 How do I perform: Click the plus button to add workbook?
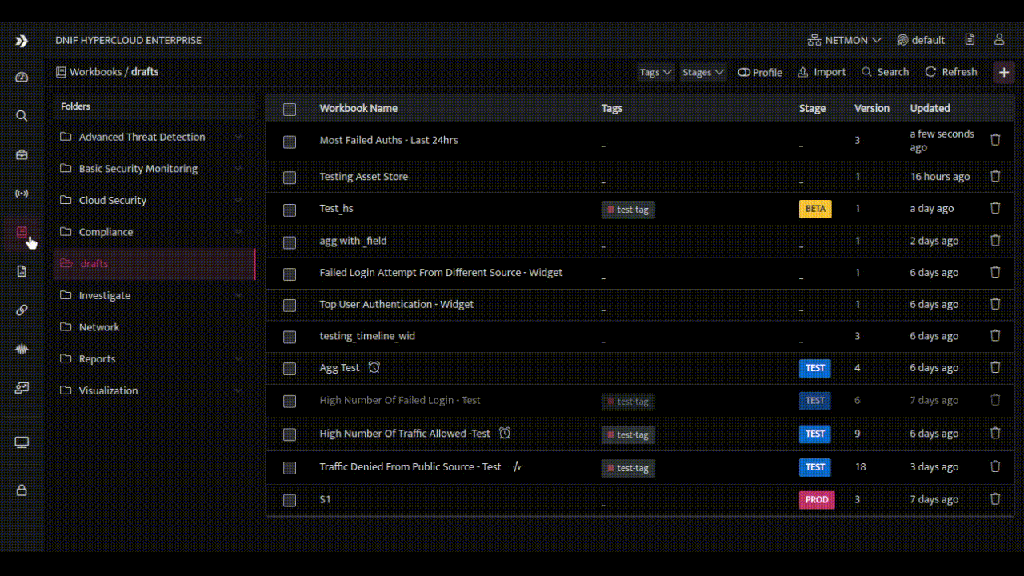pyautogui.click(x=1004, y=72)
